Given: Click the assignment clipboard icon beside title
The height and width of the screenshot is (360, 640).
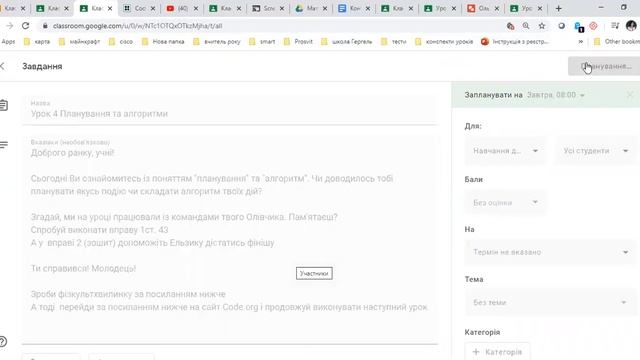Looking at the screenshot, I should [4, 105].
